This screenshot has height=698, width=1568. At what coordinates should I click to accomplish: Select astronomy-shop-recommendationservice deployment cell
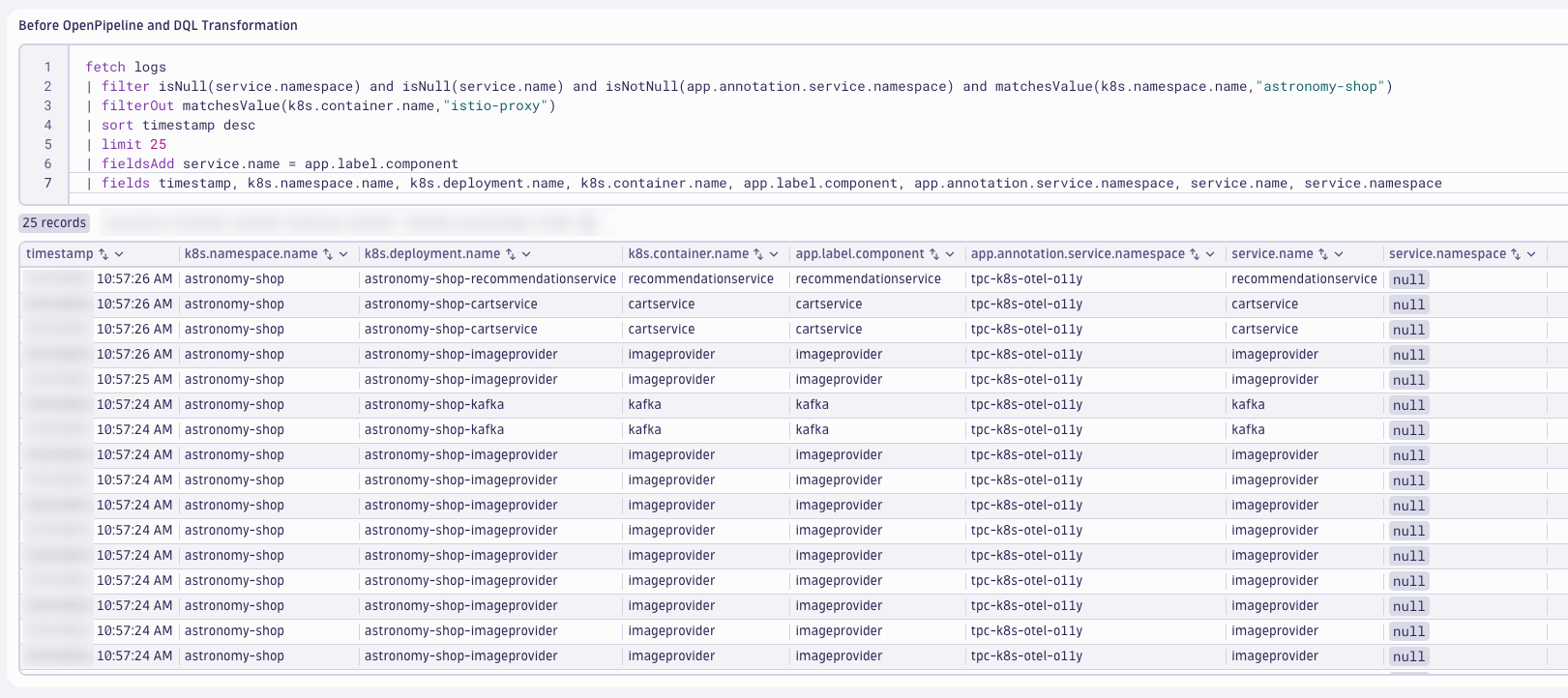490,278
